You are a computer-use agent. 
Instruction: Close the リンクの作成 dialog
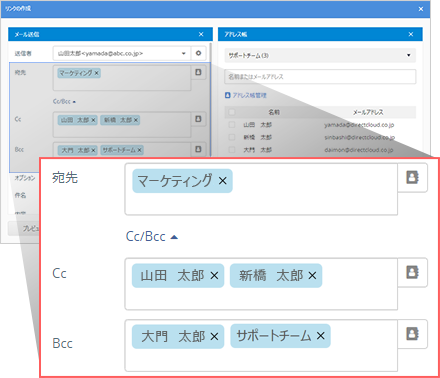point(421,9)
